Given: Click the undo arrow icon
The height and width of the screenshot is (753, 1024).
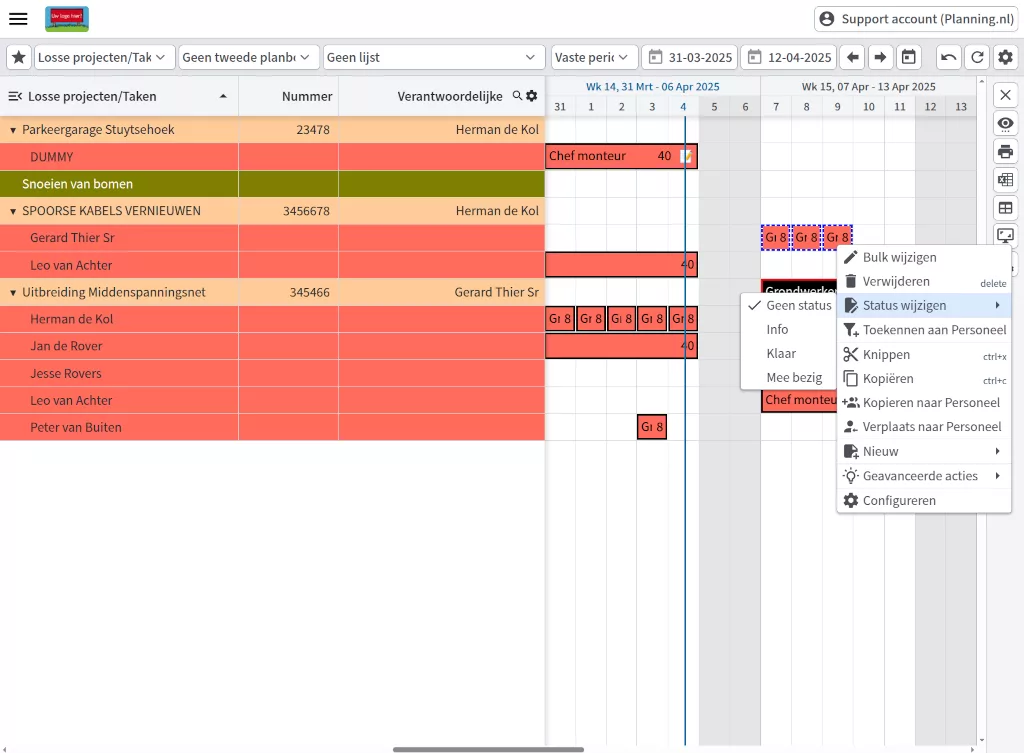Looking at the screenshot, I should (949, 57).
